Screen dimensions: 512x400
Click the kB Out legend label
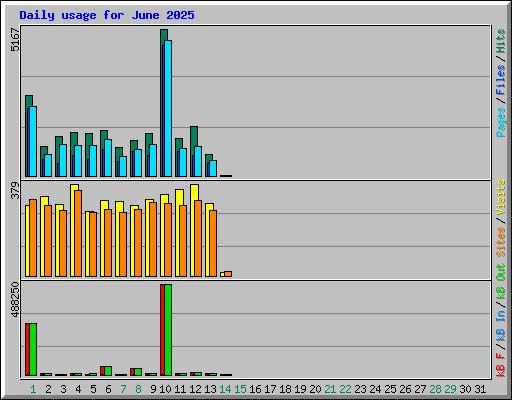[x=500, y=282]
